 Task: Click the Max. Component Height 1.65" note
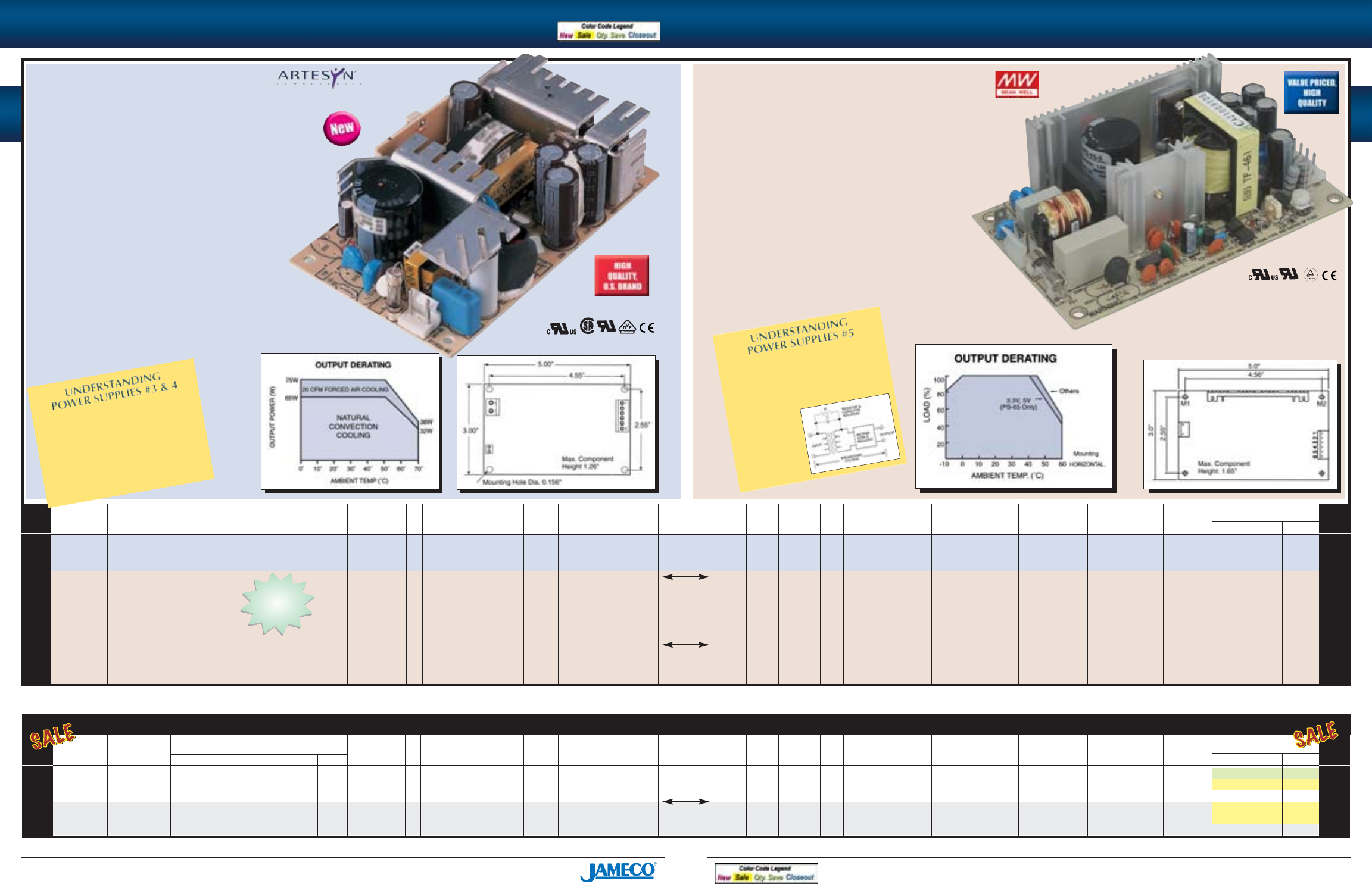coord(1223,467)
